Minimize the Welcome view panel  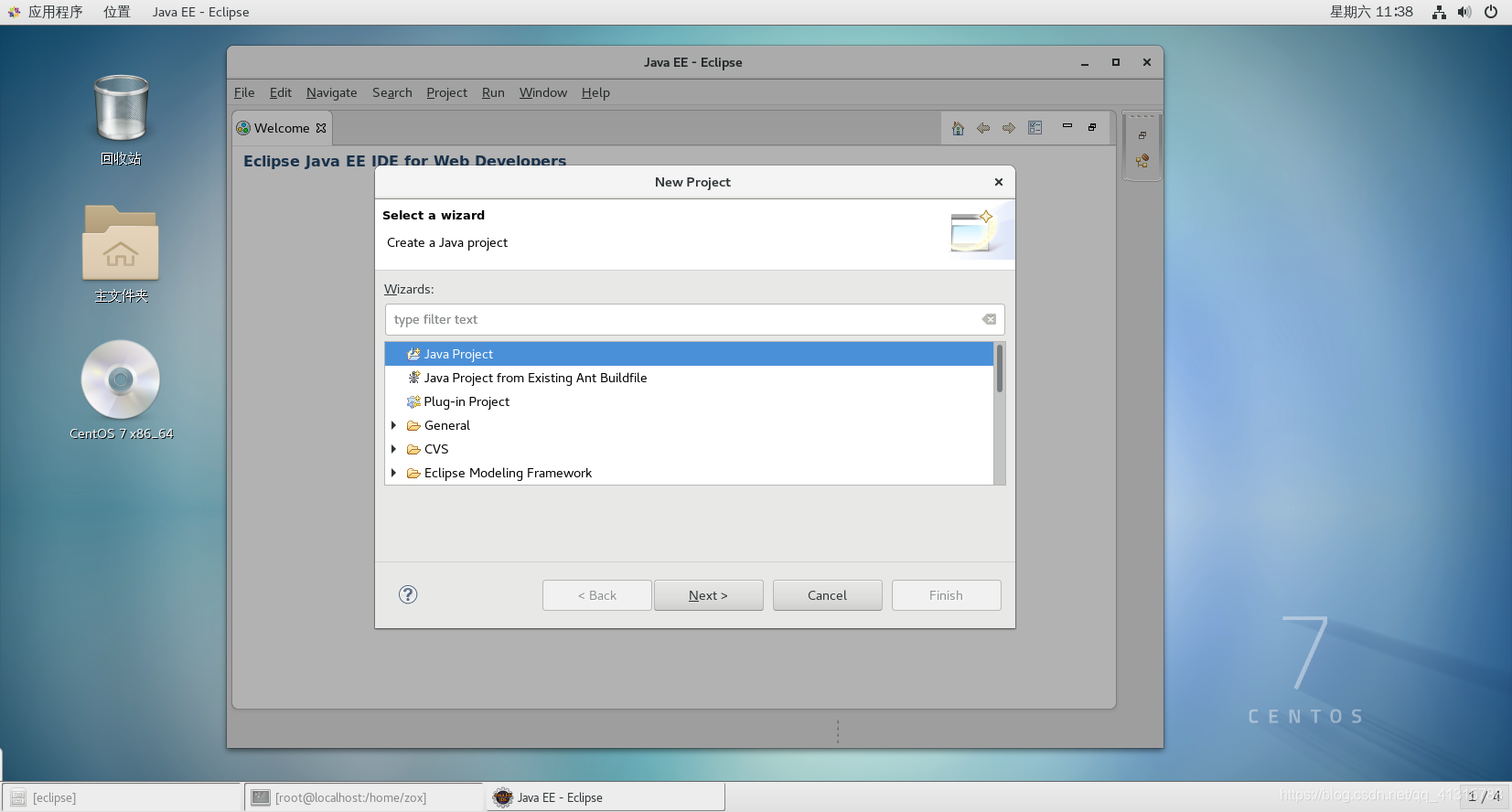coord(1067,126)
